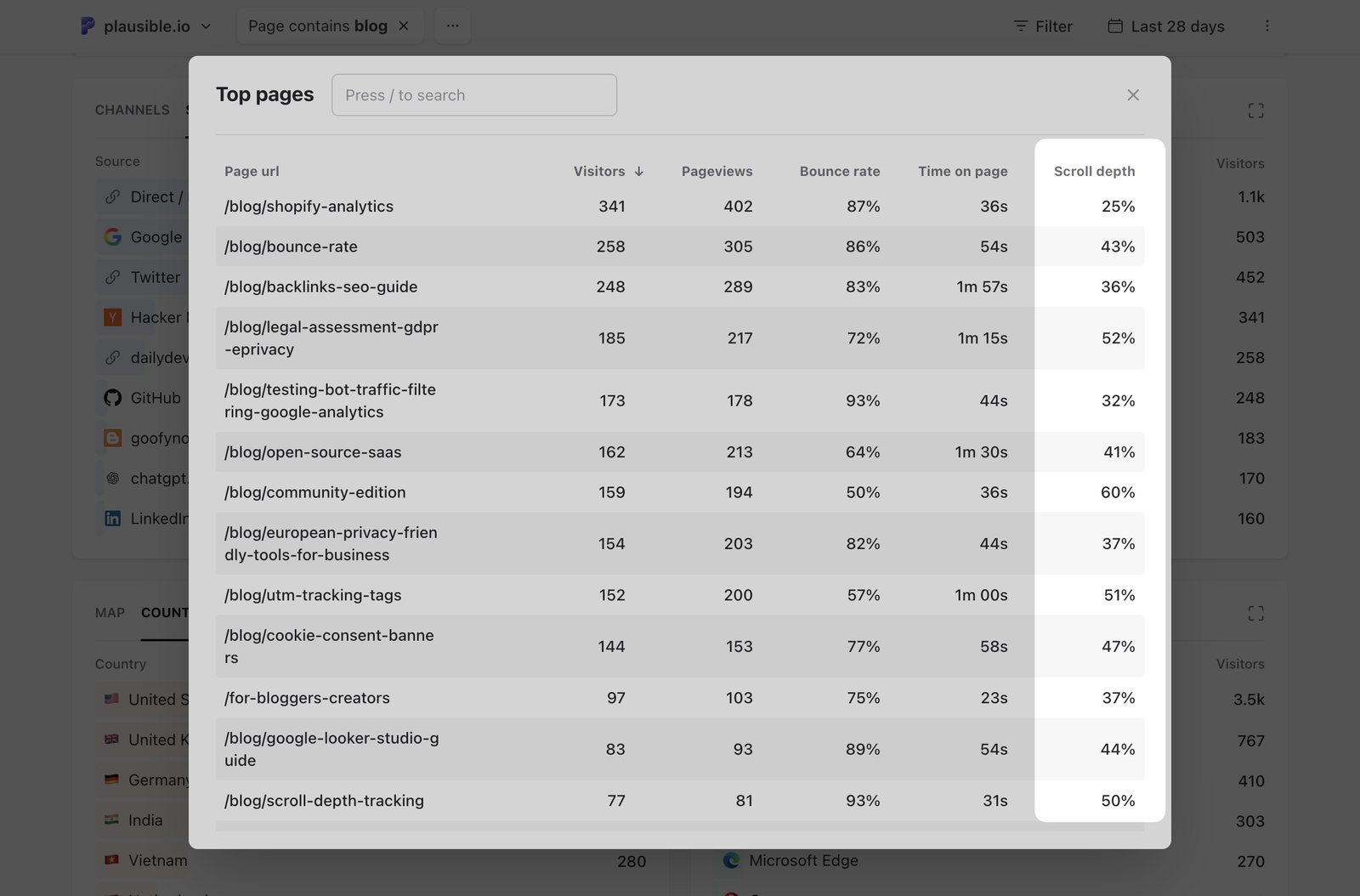Open /blog/testing-bot-traffic-filtering link

click(x=330, y=400)
